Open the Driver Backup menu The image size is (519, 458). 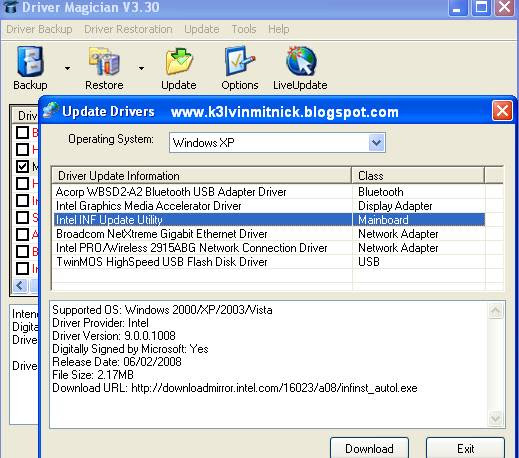(39, 29)
